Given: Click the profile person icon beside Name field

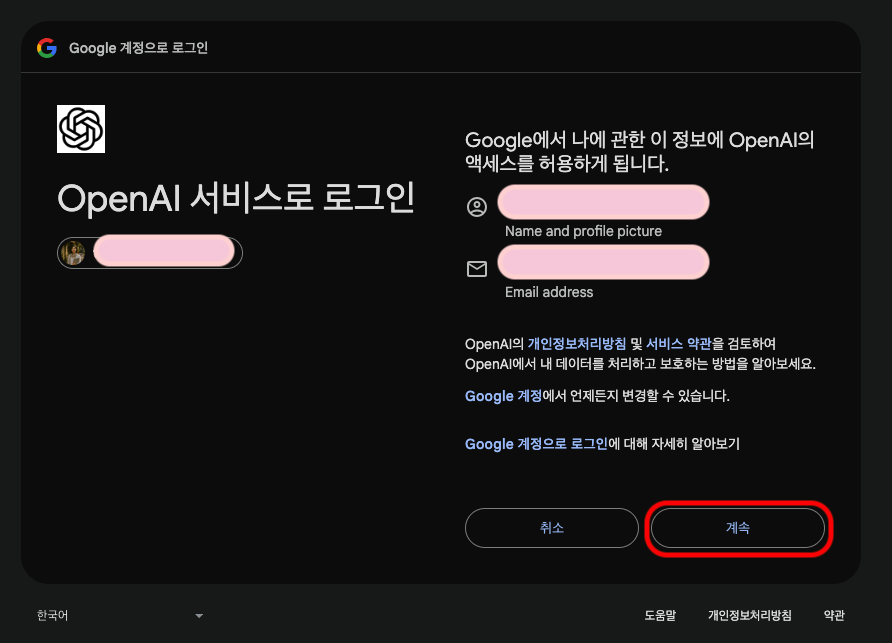Looking at the screenshot, I should click(477, 207).
